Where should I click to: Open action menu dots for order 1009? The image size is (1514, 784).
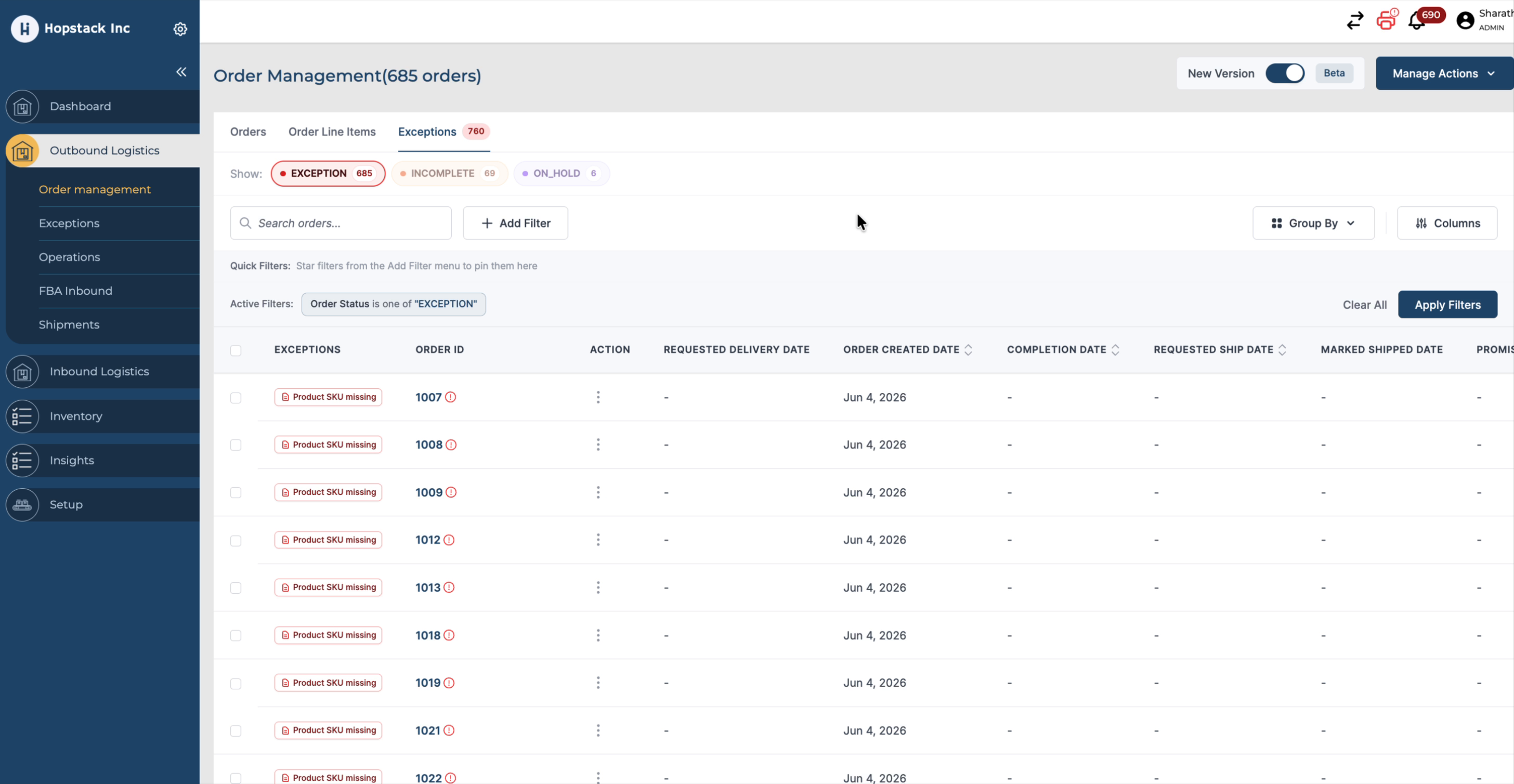pyautogui.click(x=598, y=492)
